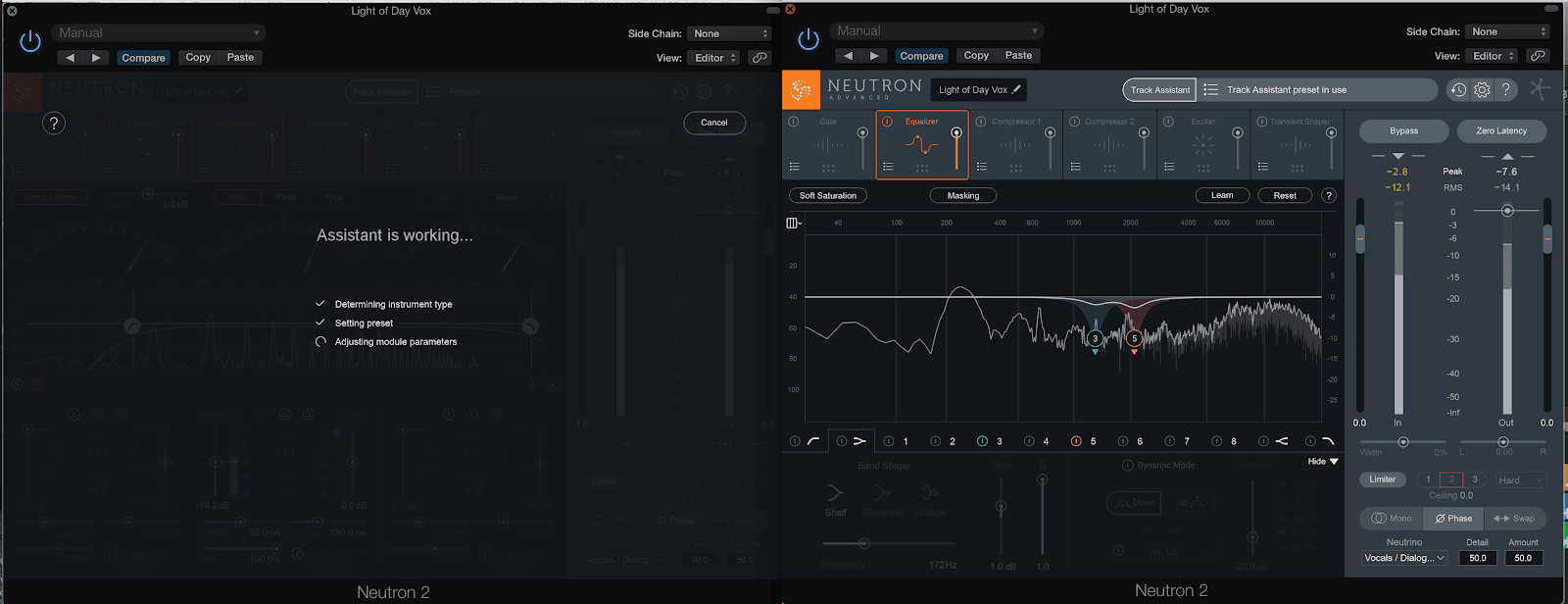Select EQ node 3 on the curve
Screen dimensions: 1568x604
click(1096, 339)
